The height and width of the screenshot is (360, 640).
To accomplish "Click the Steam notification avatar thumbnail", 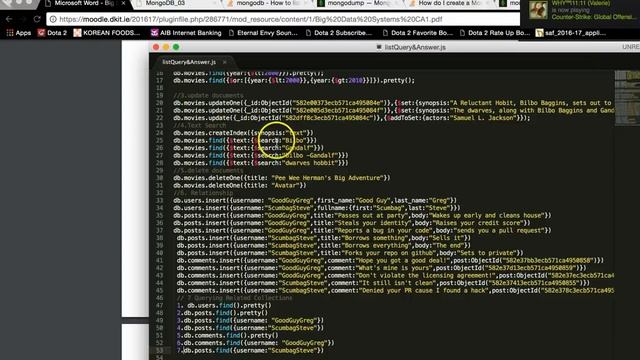I will click(538, 10).
